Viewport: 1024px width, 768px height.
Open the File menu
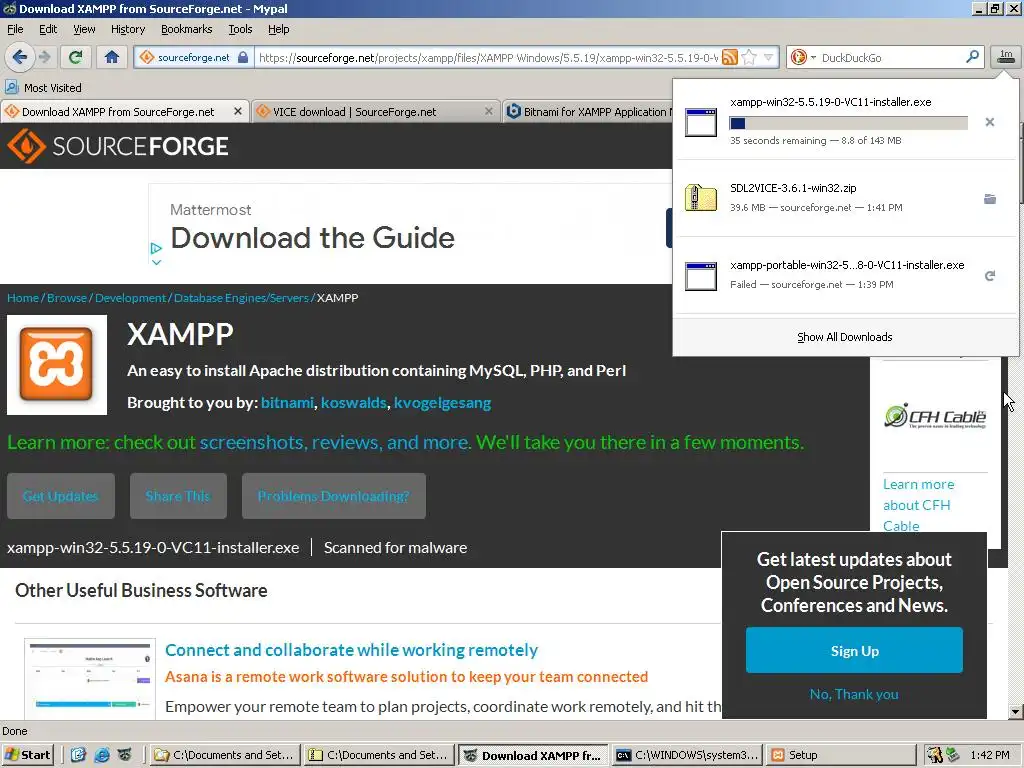click(x=15, y=29)
